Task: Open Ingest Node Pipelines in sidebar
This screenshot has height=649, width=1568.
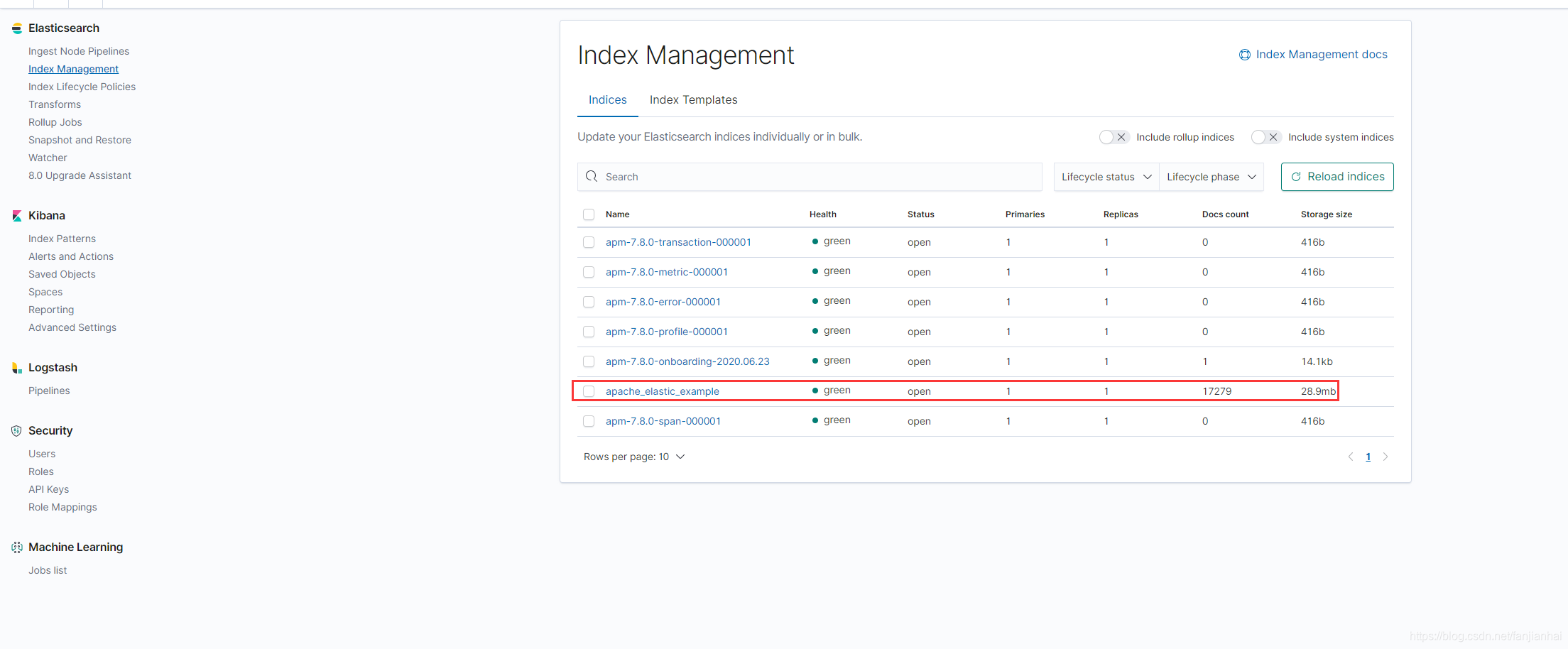Action: (79, 51)
